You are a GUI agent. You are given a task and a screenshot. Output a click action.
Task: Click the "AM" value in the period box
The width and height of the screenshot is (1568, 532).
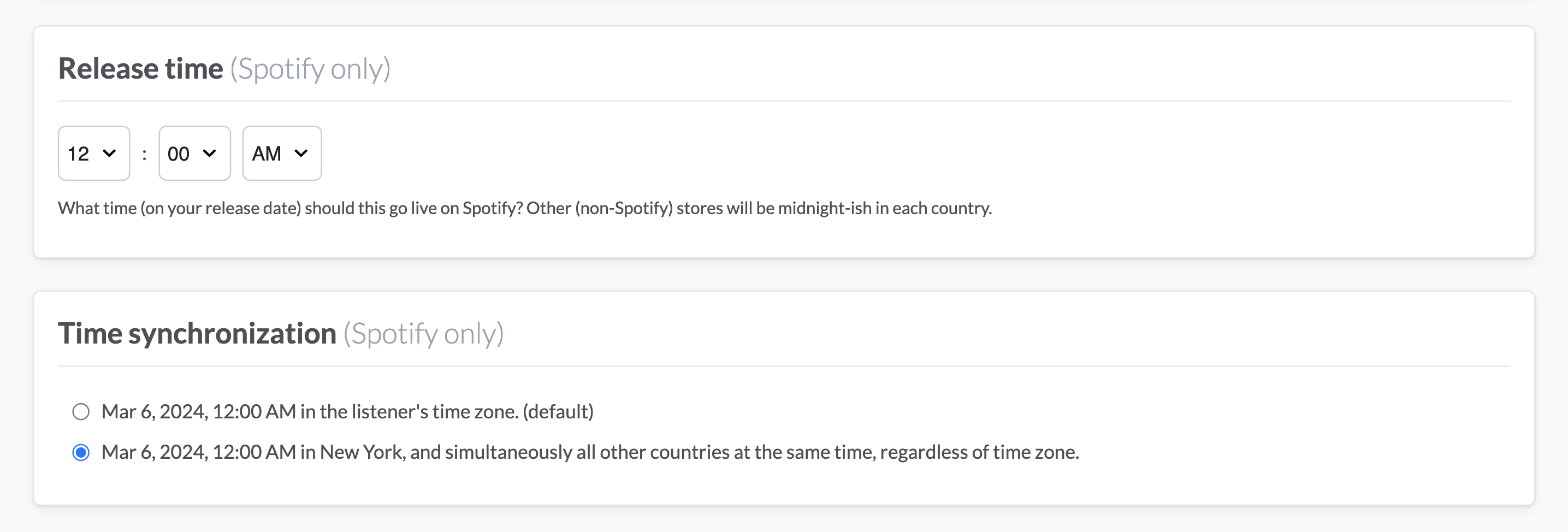[x=267, y=154]
